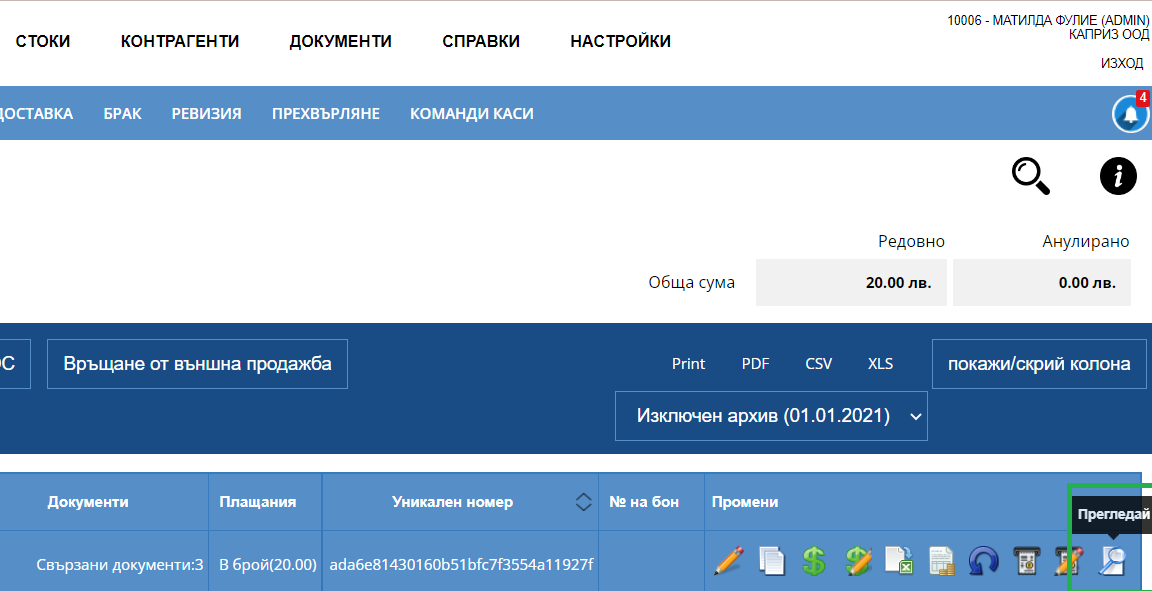Click the document with coins icon
The height and width of the screenshot is (591, 1152).
pos(941,561)
